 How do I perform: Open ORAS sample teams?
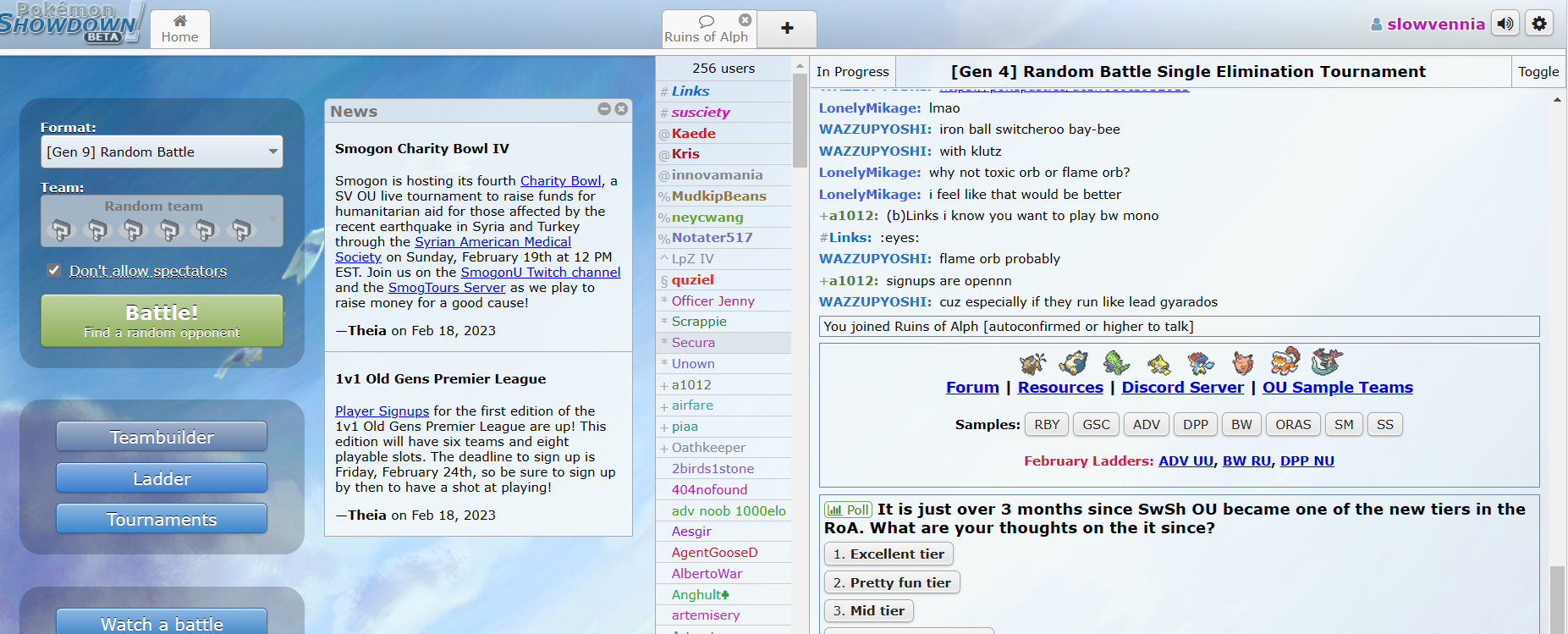point(1293,424)
